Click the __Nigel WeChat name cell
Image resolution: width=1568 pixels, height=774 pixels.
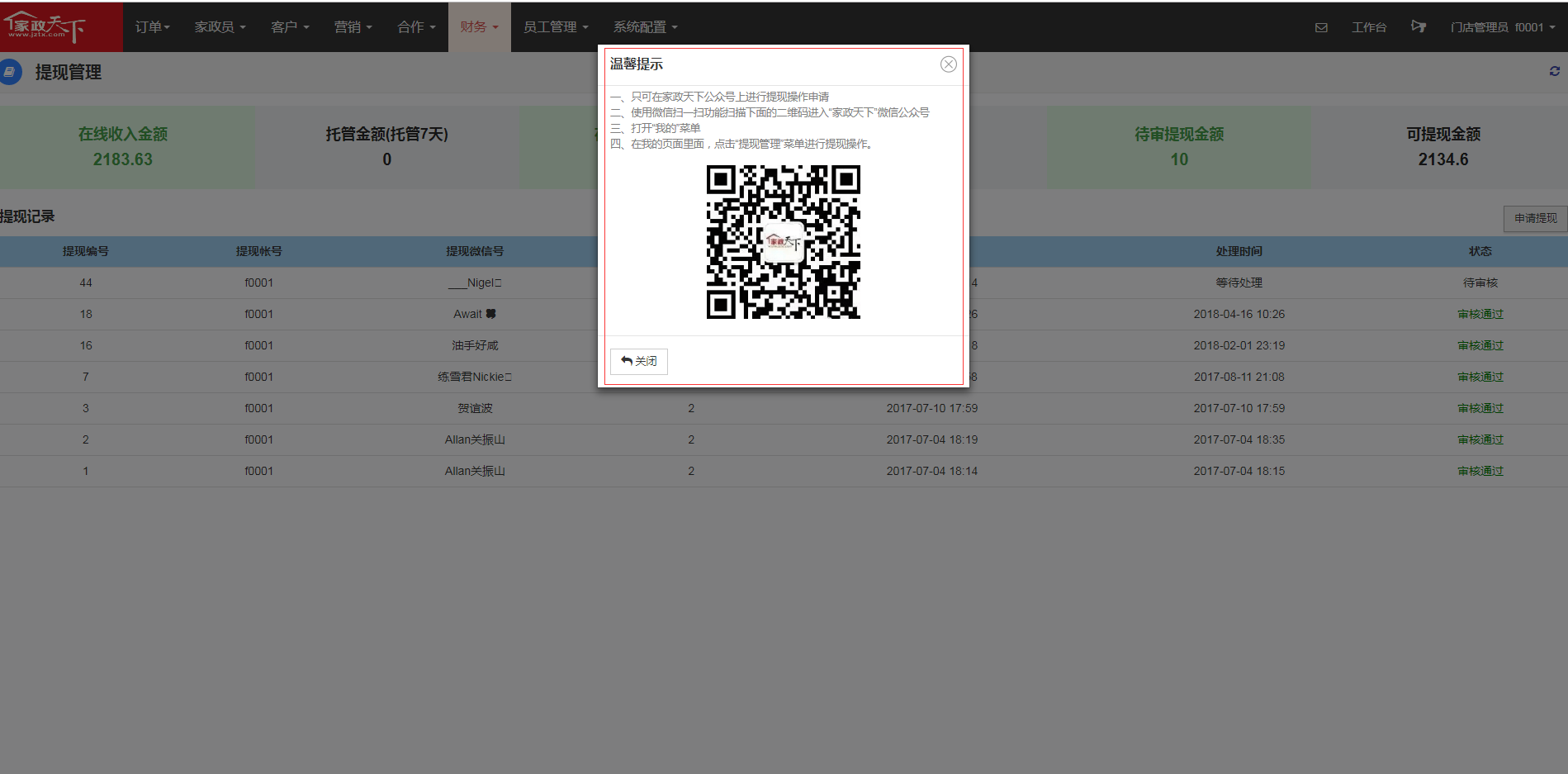[x=475, y=283]
